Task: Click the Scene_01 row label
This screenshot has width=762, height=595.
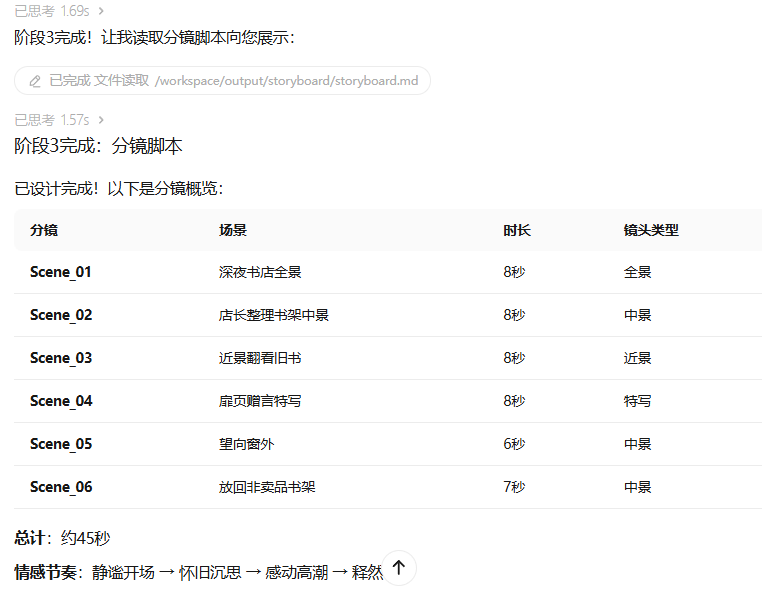Action: 61,272
